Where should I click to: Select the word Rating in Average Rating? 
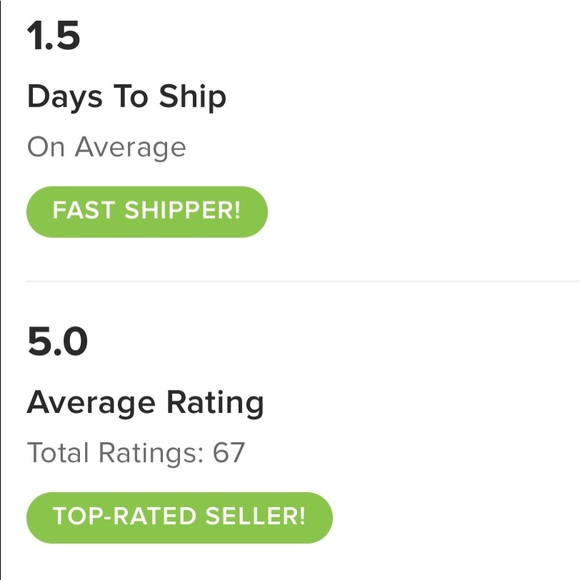click(x=215, y=403)
